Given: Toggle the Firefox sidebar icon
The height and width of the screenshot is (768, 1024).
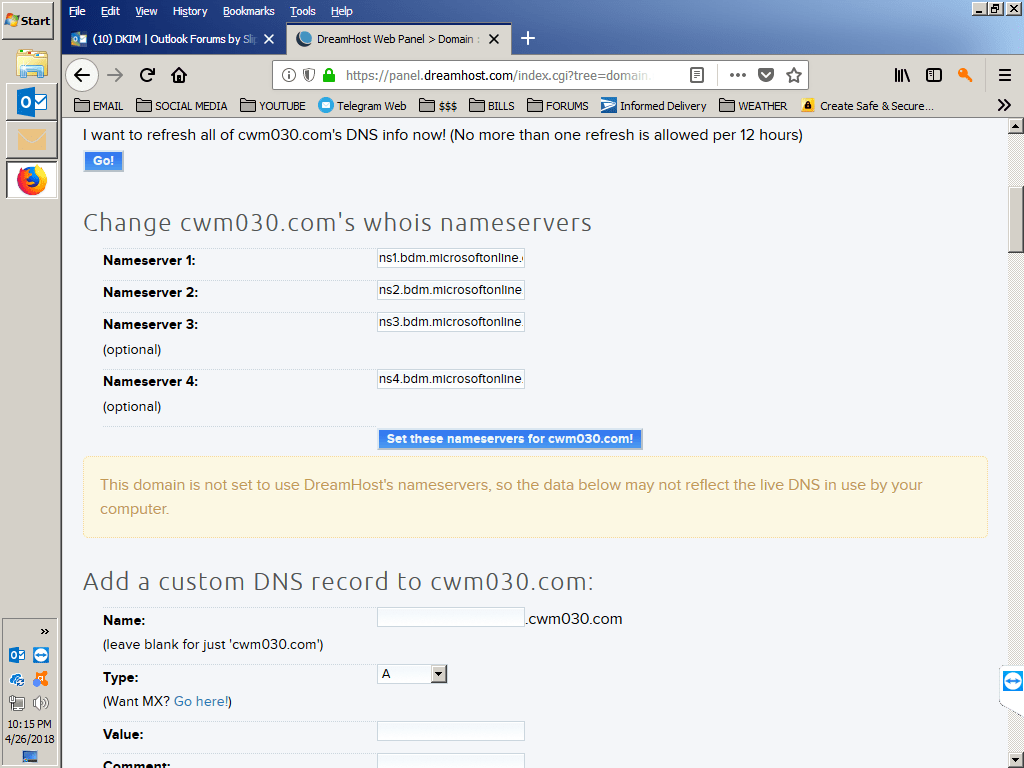Looking at the screenshot, I should pyautogui.click(x=933, y=74).
